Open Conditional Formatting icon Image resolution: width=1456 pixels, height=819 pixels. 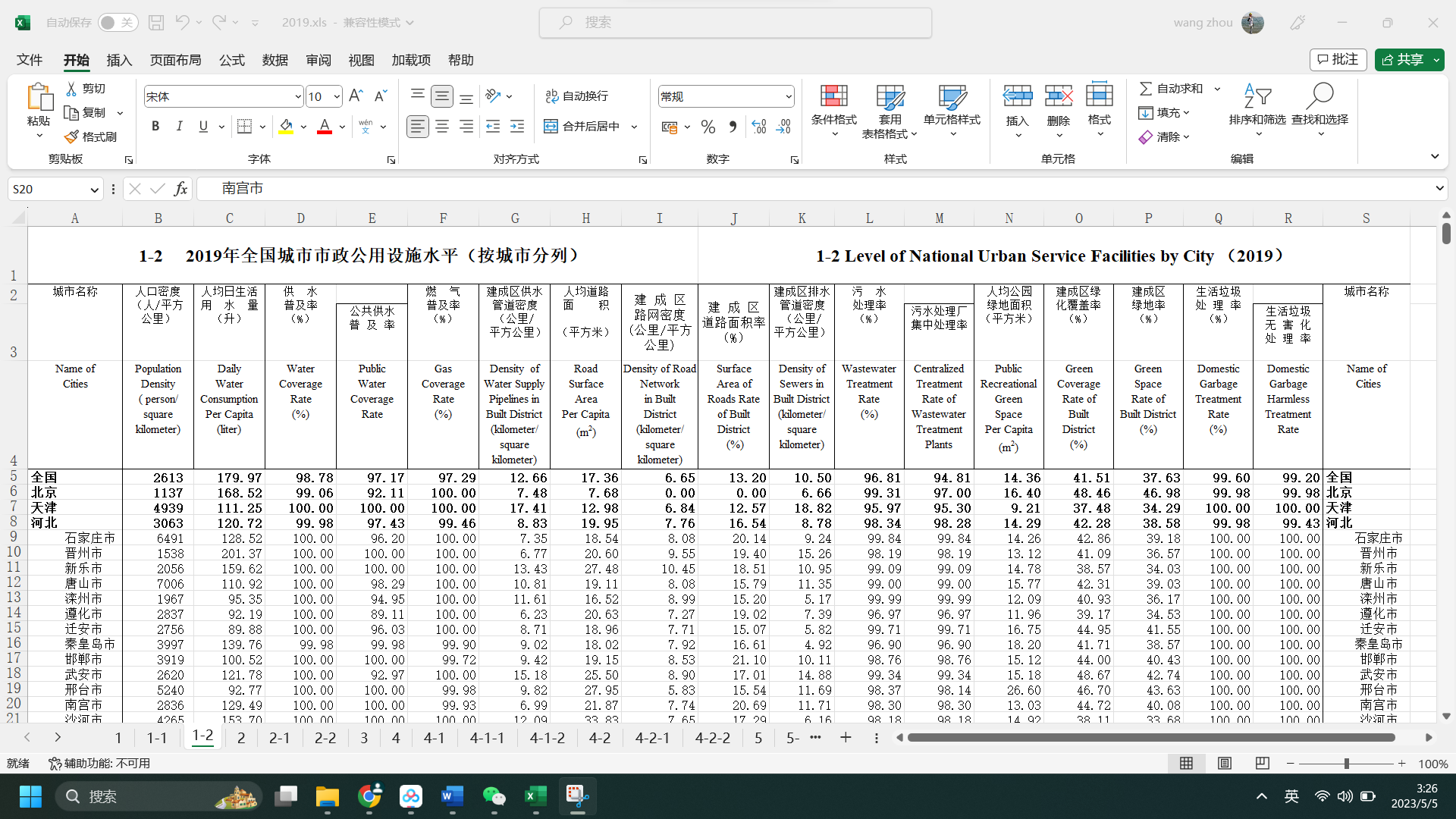tap(833, 96)
